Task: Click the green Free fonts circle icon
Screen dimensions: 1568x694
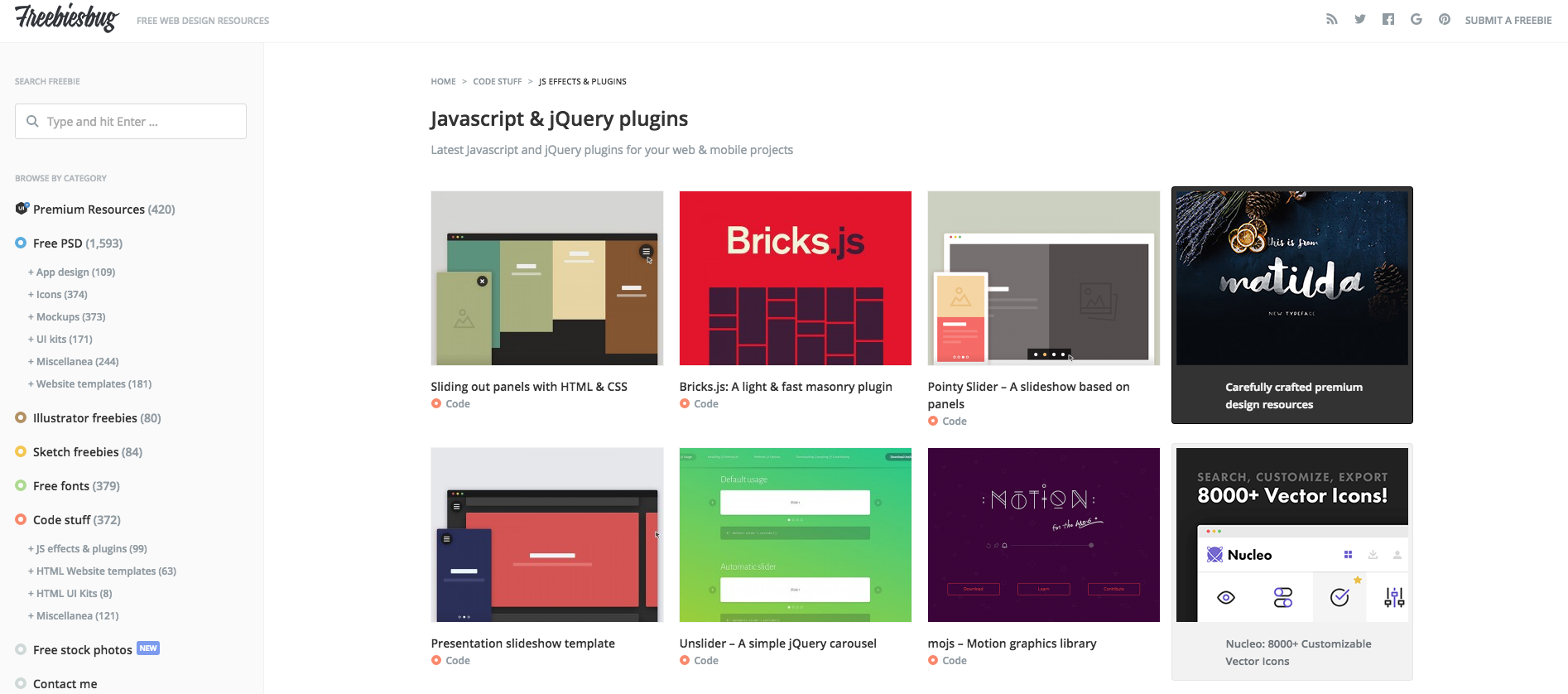Action: (x=21, y=485)
